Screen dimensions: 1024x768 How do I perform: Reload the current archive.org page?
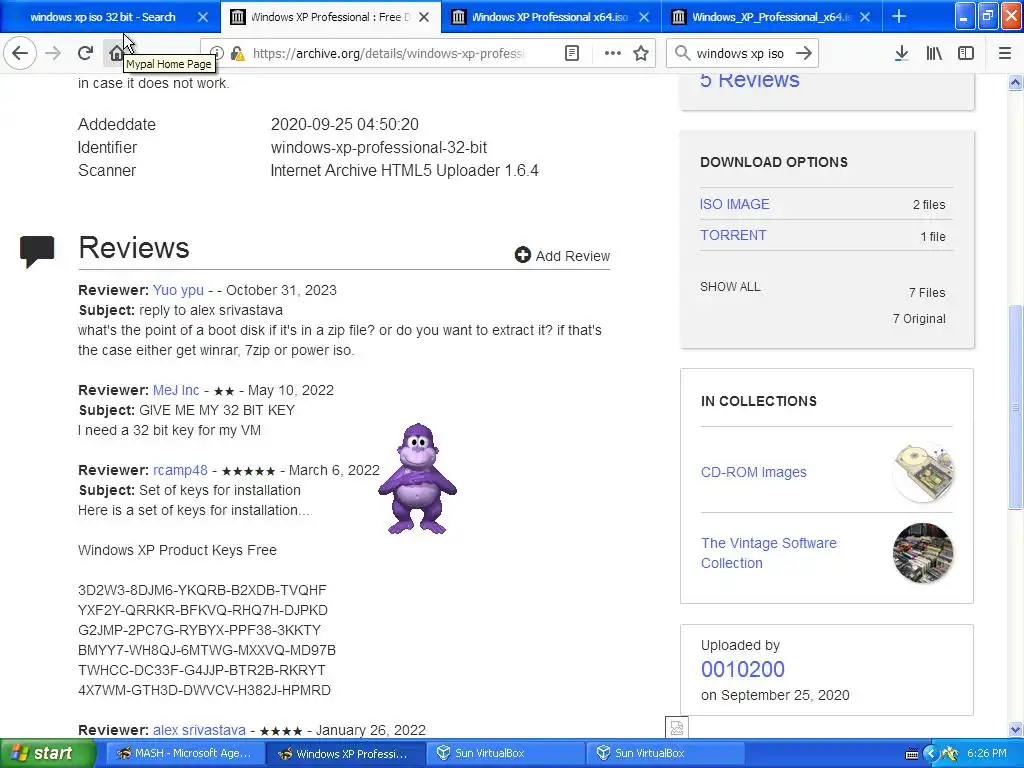[x=85, y=53]
